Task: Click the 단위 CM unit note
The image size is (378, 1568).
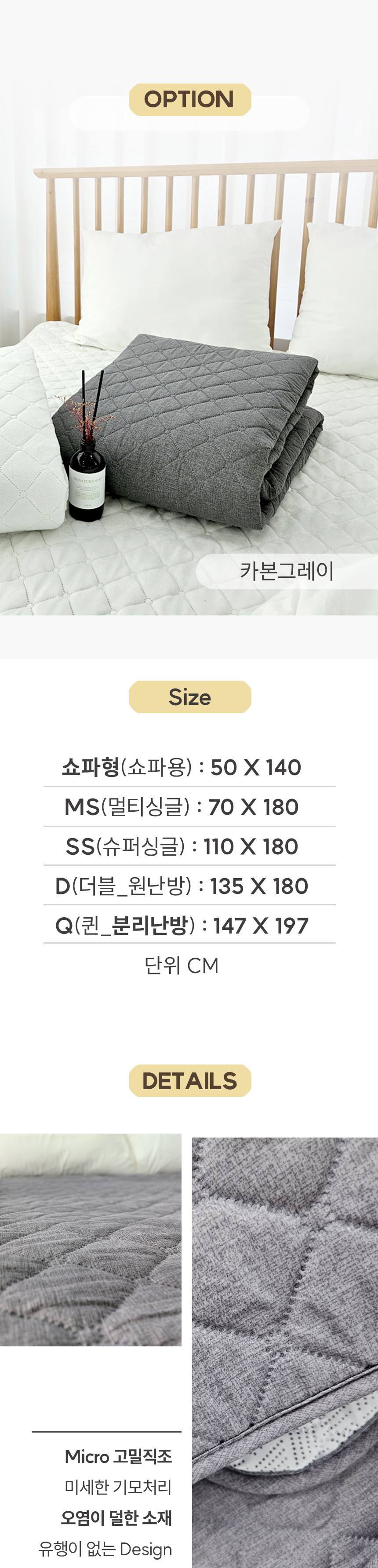Action: [x=182, y=965]
